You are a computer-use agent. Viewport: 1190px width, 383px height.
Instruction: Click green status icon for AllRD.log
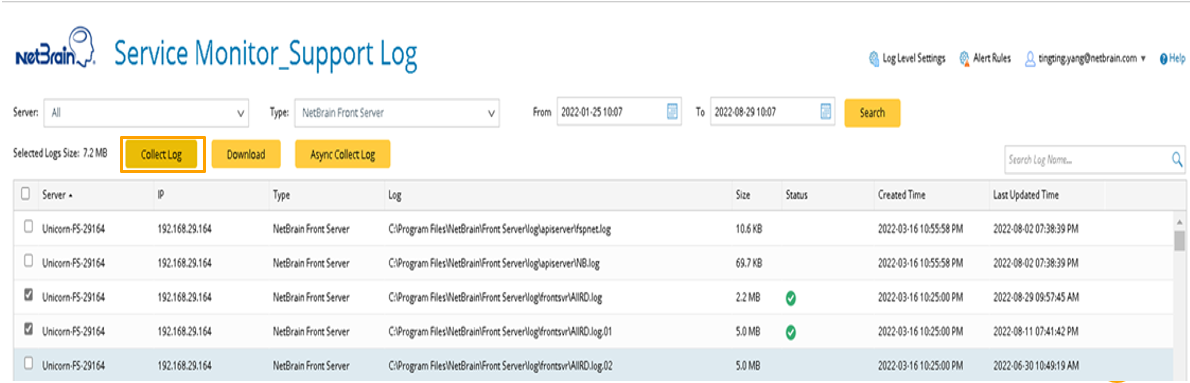[x=791, y=298]
